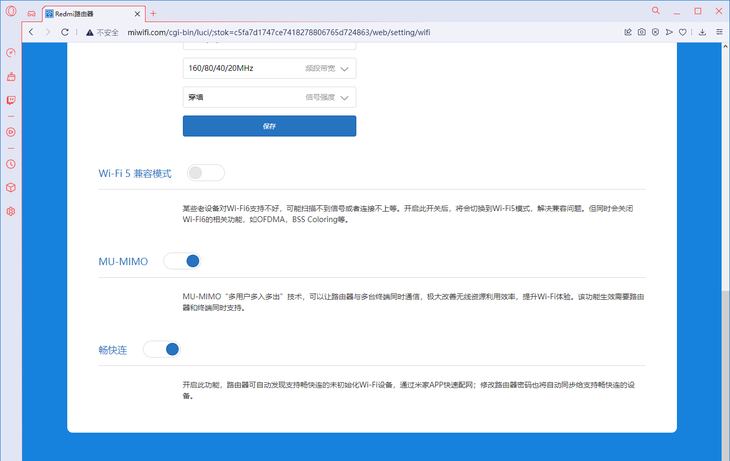The height and width of the screenshot is (461, 730).
Task: Open GX Control speedometer in sidebar
Action: pyautogui.click(x=11, y=53)
